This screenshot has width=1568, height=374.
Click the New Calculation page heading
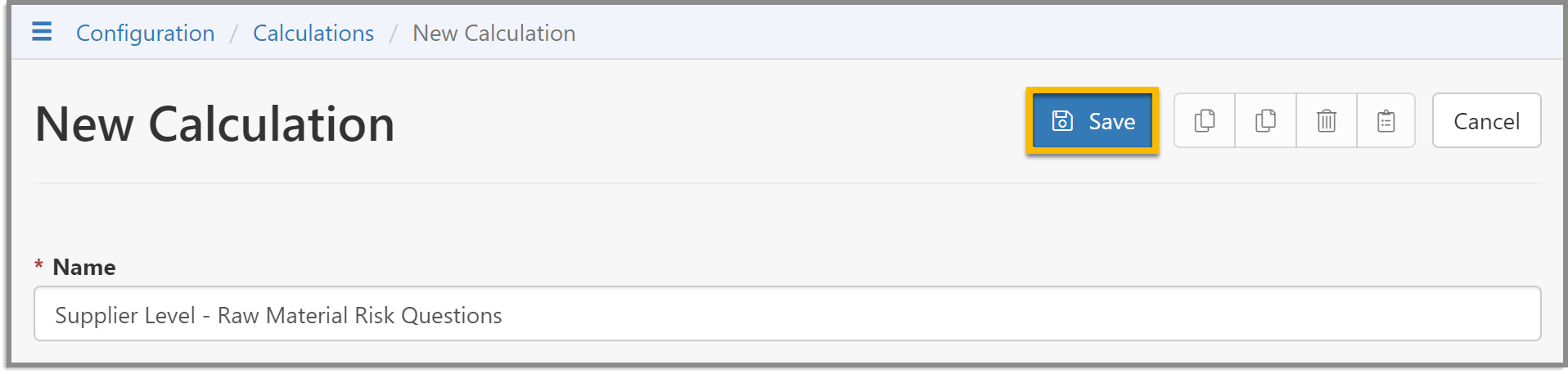coord(215,124)
